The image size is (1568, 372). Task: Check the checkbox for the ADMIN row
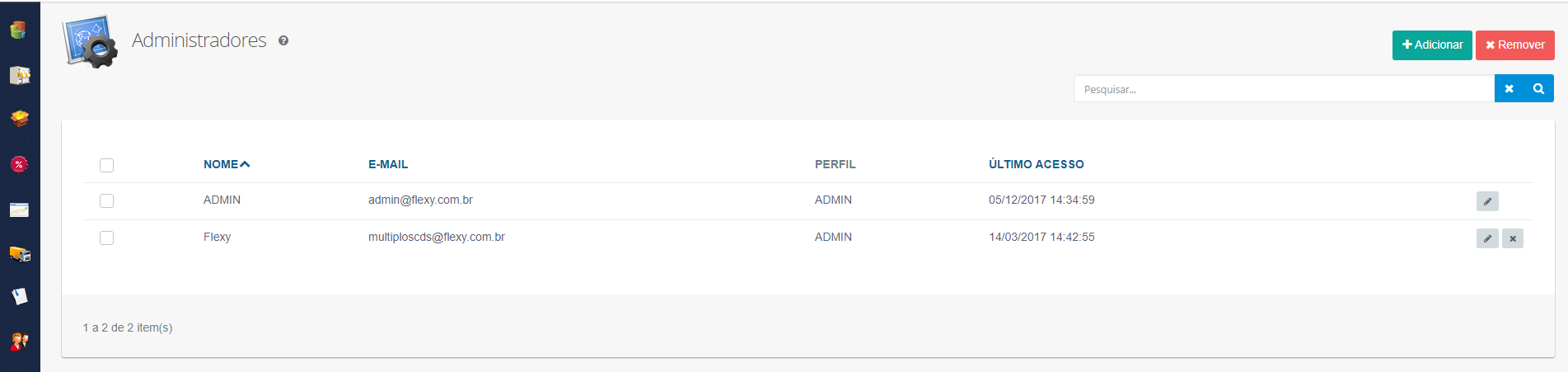point(106,200)
